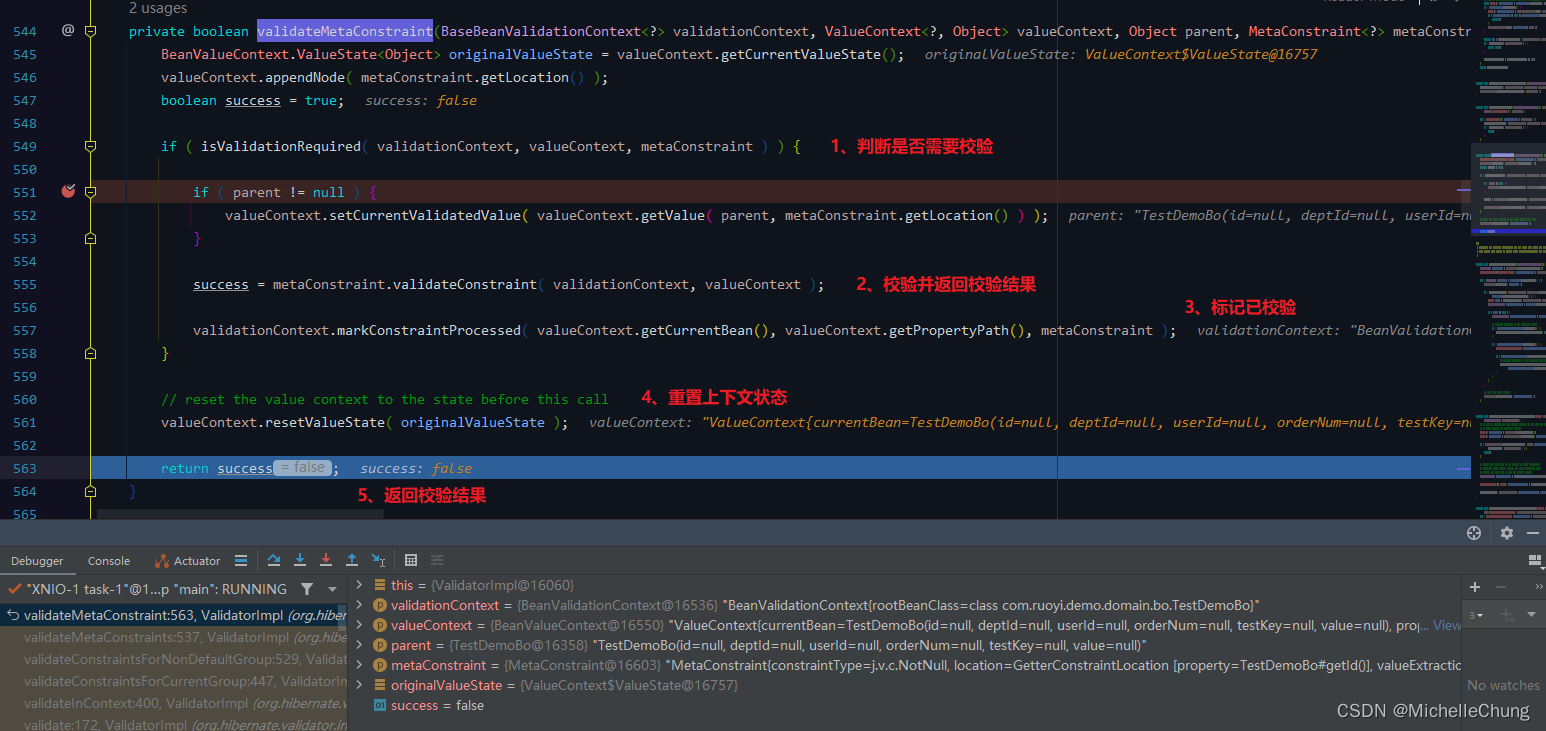
Task: Select frame validate:172
Action: pos(173,724)
